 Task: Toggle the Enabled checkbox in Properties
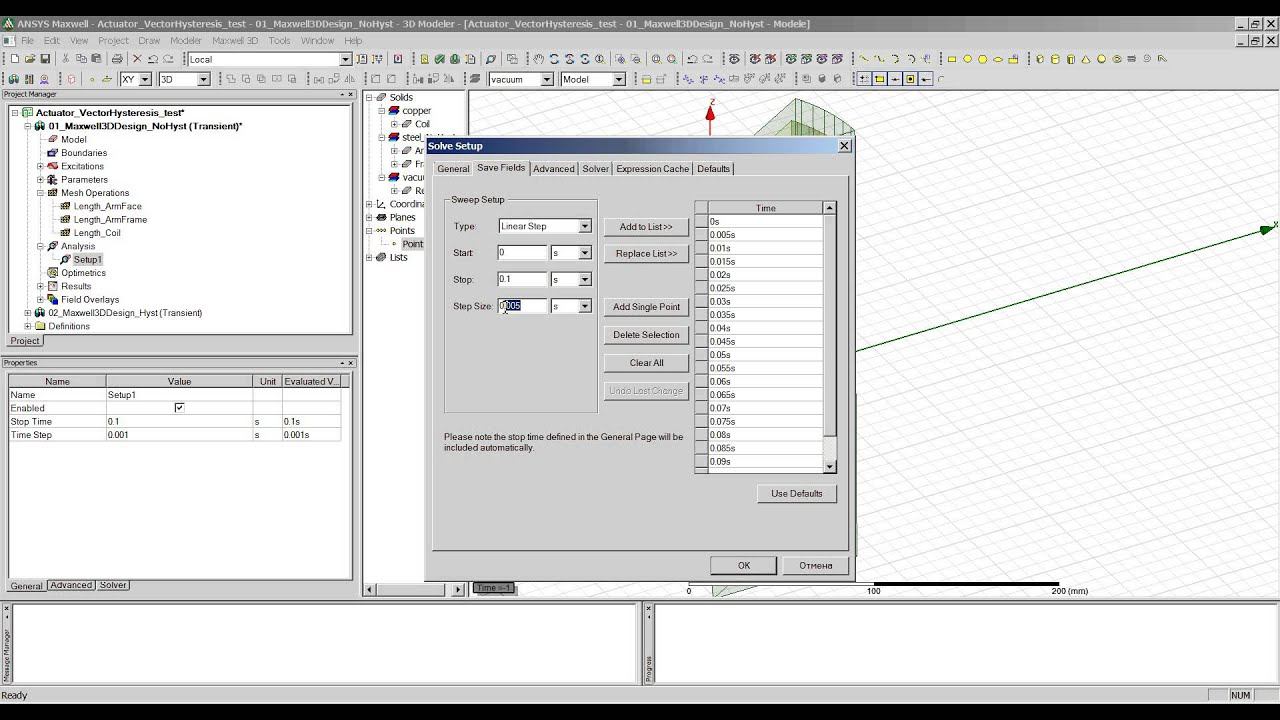[179, 408]
